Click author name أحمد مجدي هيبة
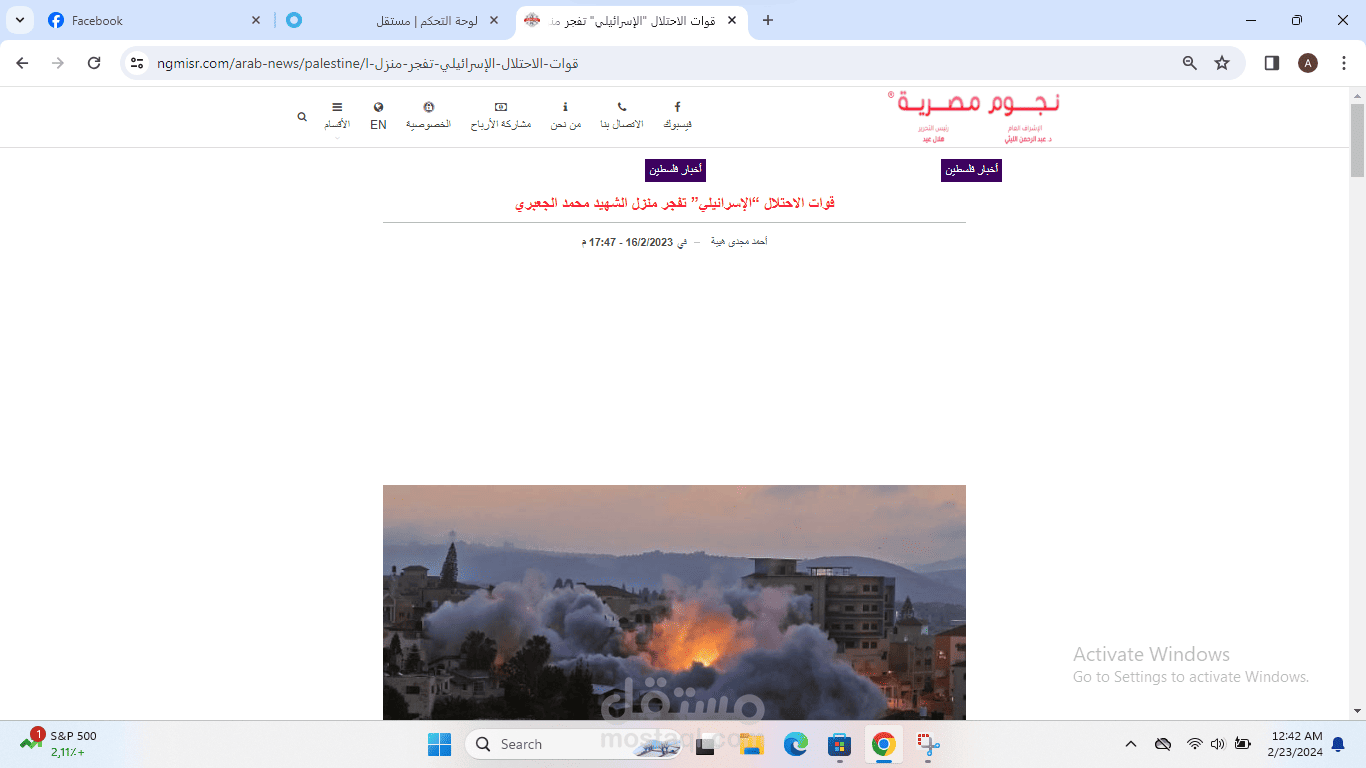Image resolution: width=1366 pixels, height=768 pixels. click(x=739, y=242)
